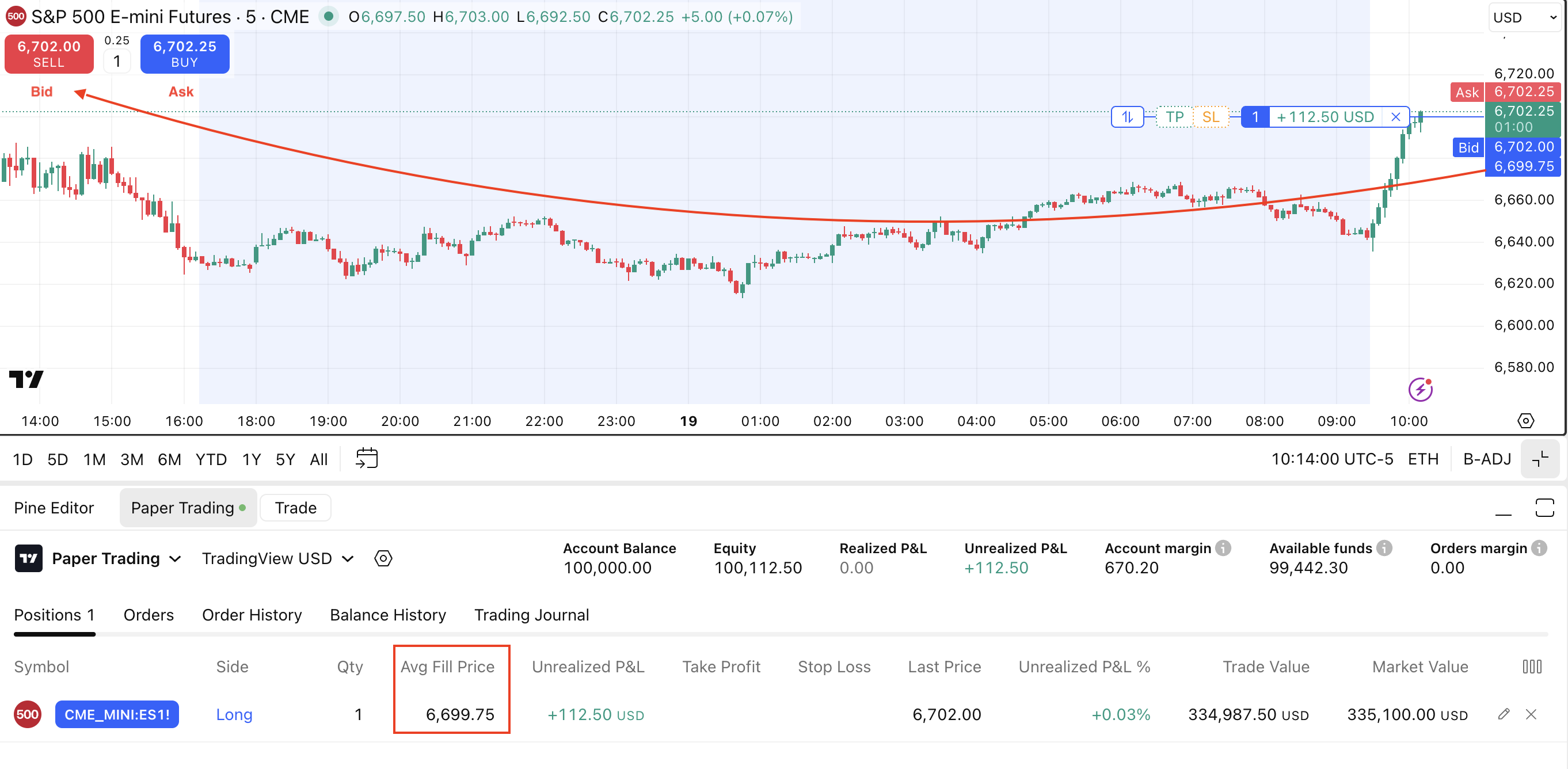Open the Go to date calendar icon
Image resolution: width=1568 pixels, height=769 pixels.
coord(367,459)
